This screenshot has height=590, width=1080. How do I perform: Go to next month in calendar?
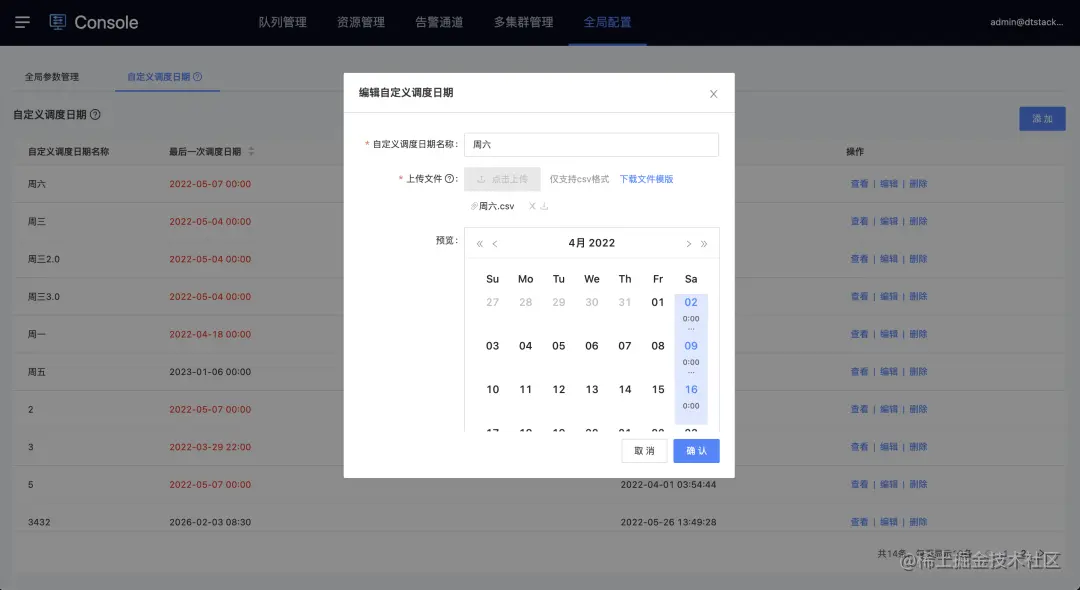coord(688,244)
